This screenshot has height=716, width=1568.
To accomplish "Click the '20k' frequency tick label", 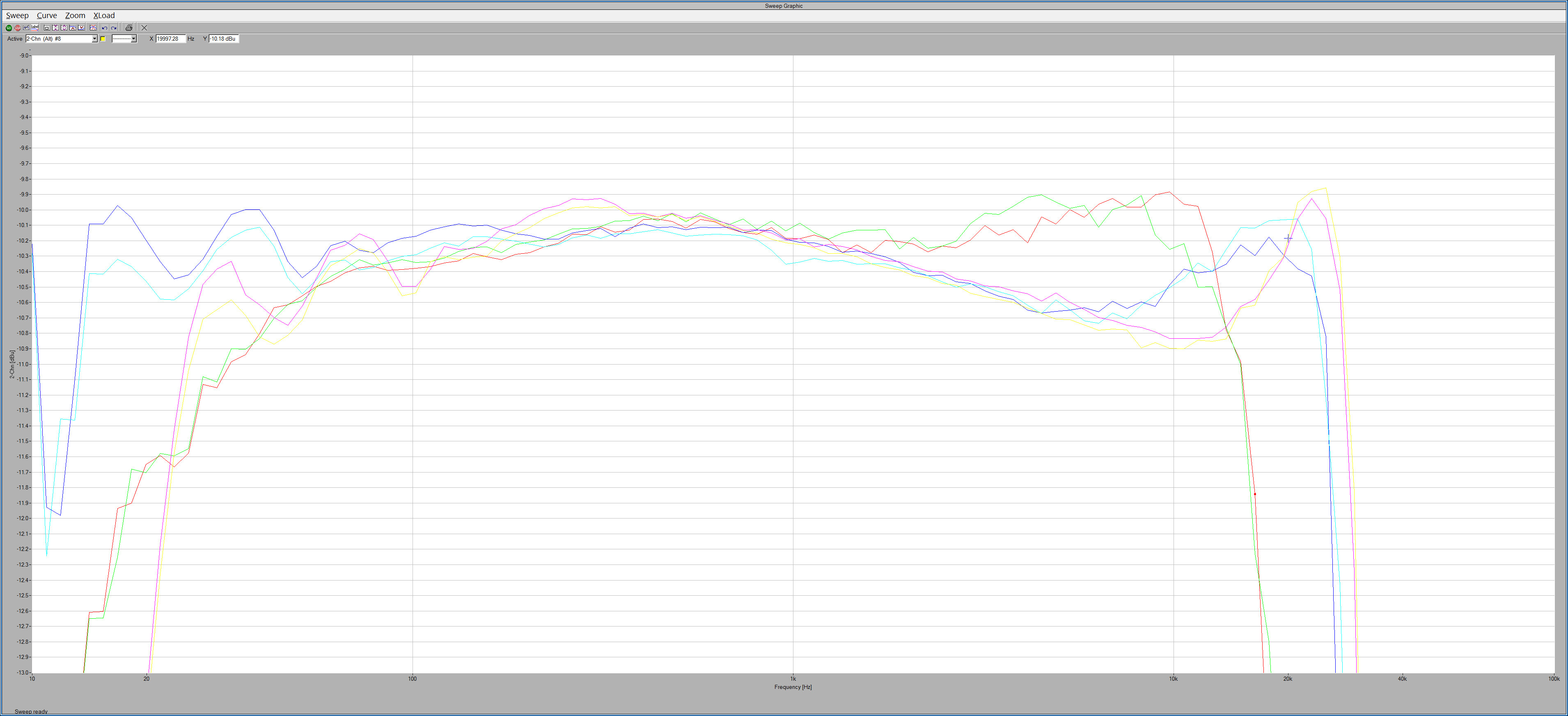I will tap(1287, 678).
